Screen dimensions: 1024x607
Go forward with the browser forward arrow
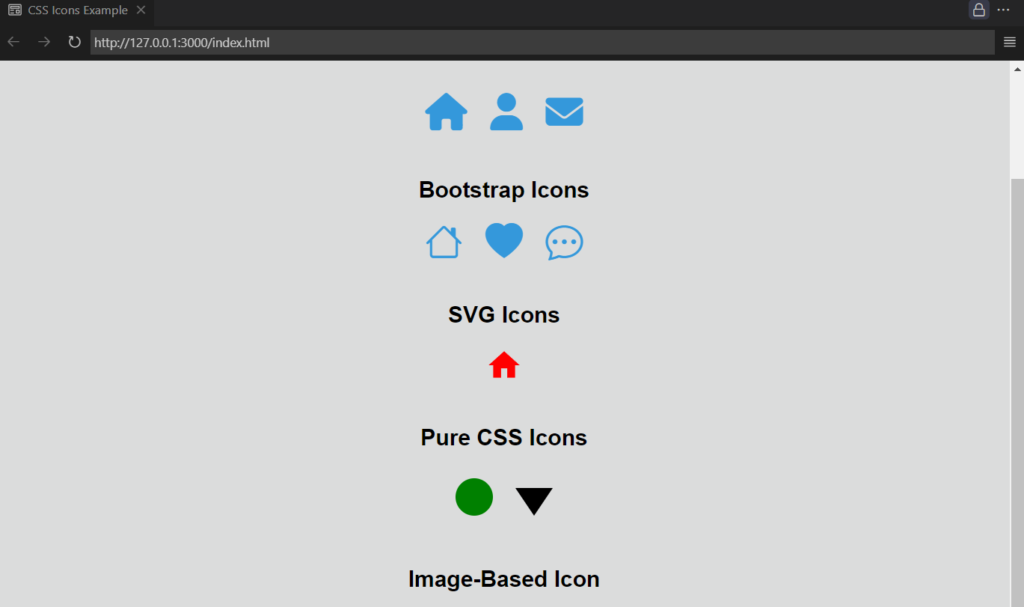44,42
